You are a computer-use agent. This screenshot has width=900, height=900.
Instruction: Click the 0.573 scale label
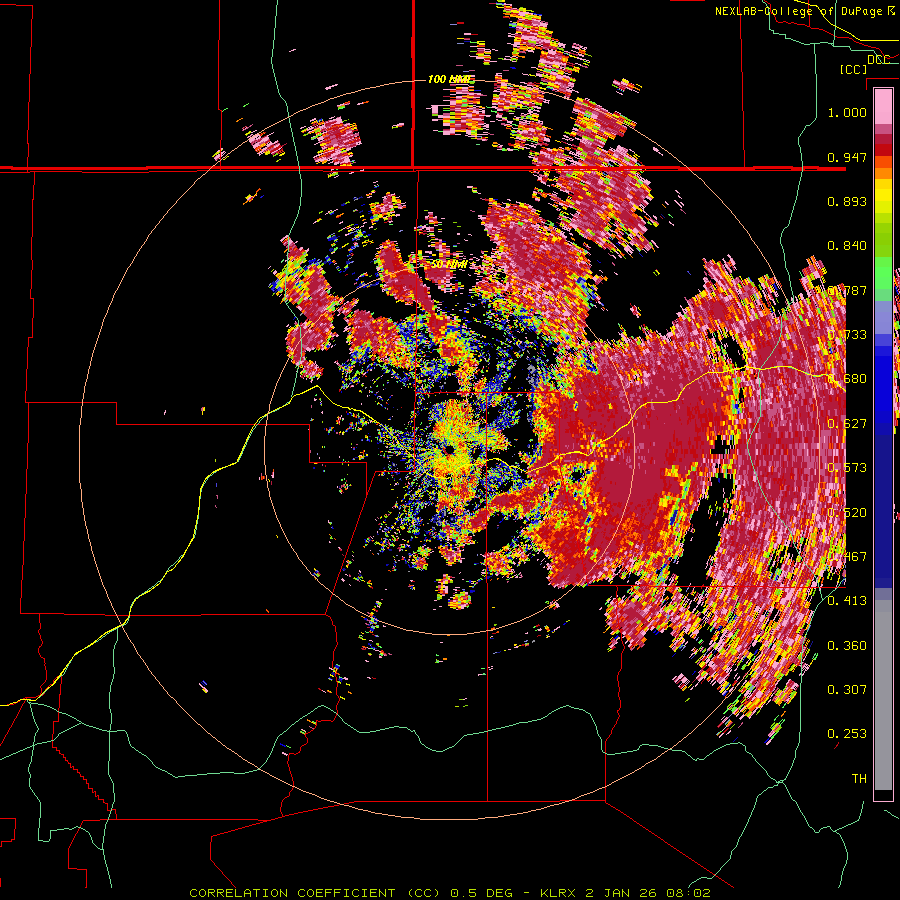pos(847,468)
